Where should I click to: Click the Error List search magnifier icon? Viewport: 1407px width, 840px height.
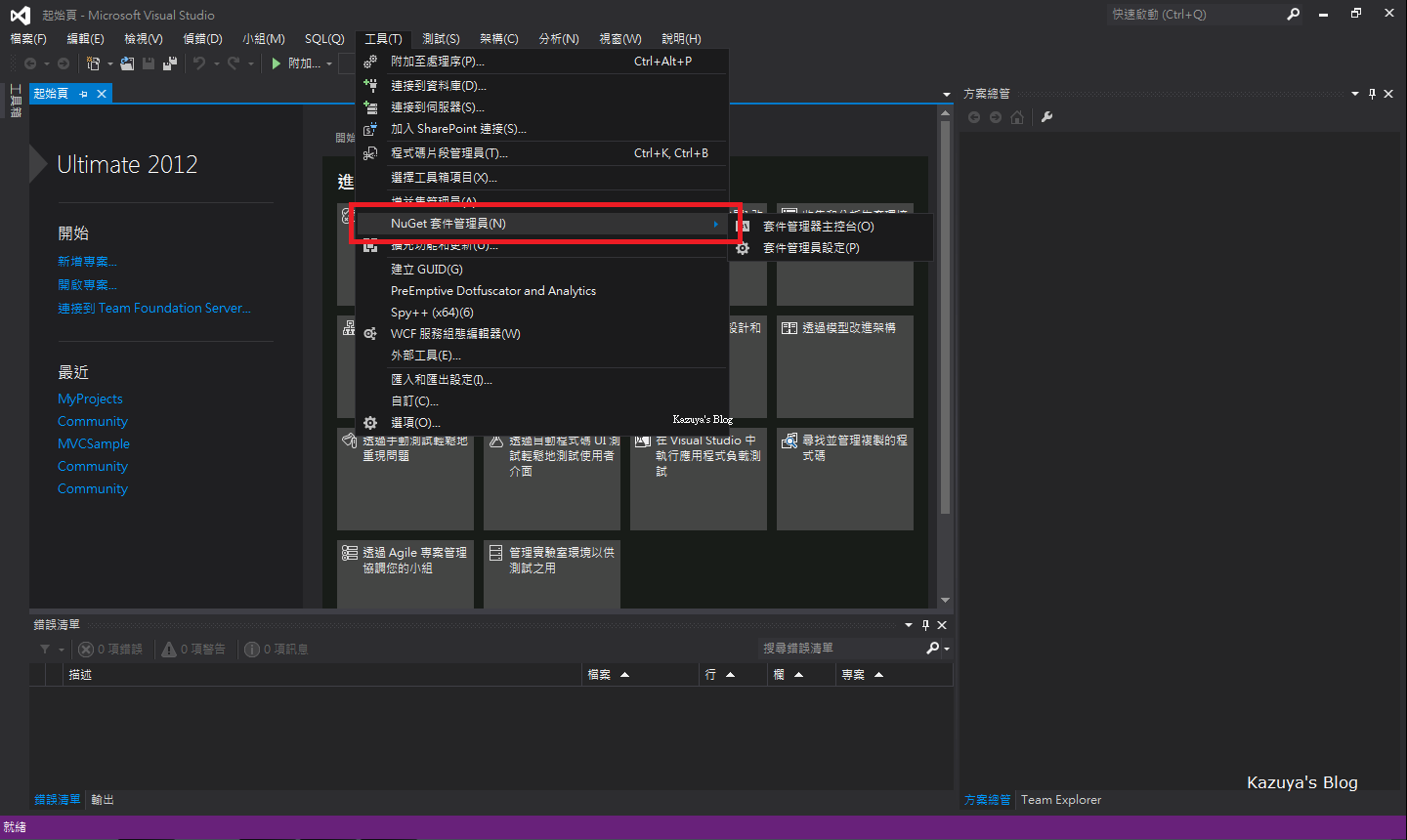pos(933,649)
